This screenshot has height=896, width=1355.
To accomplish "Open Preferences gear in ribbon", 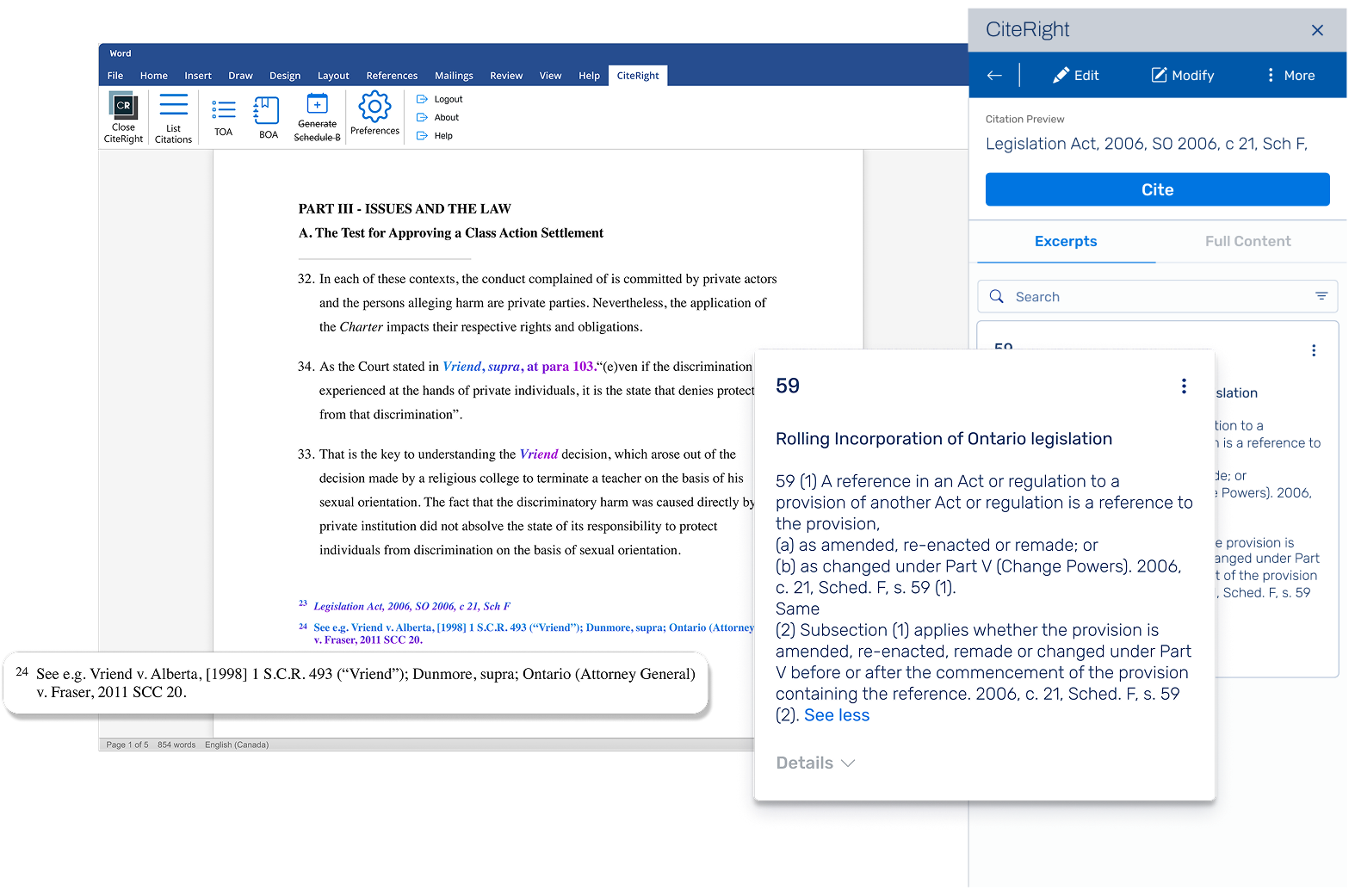I will click(374, 114).
